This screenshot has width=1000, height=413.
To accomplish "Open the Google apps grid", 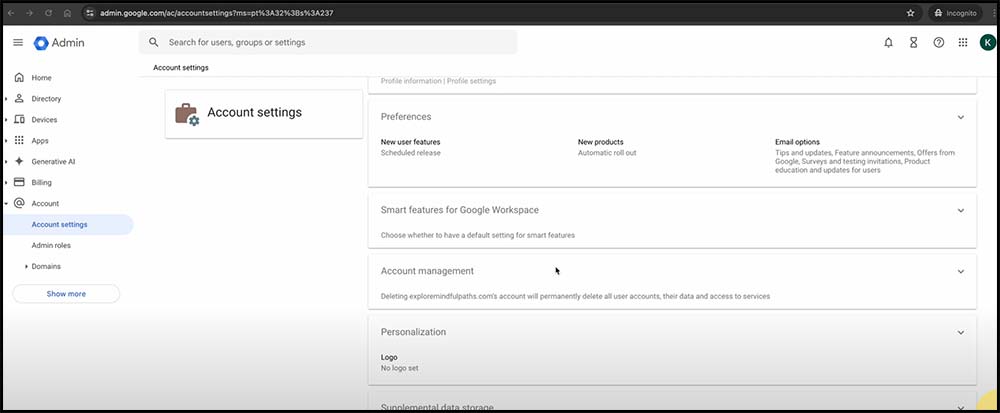I will point(963,43).
